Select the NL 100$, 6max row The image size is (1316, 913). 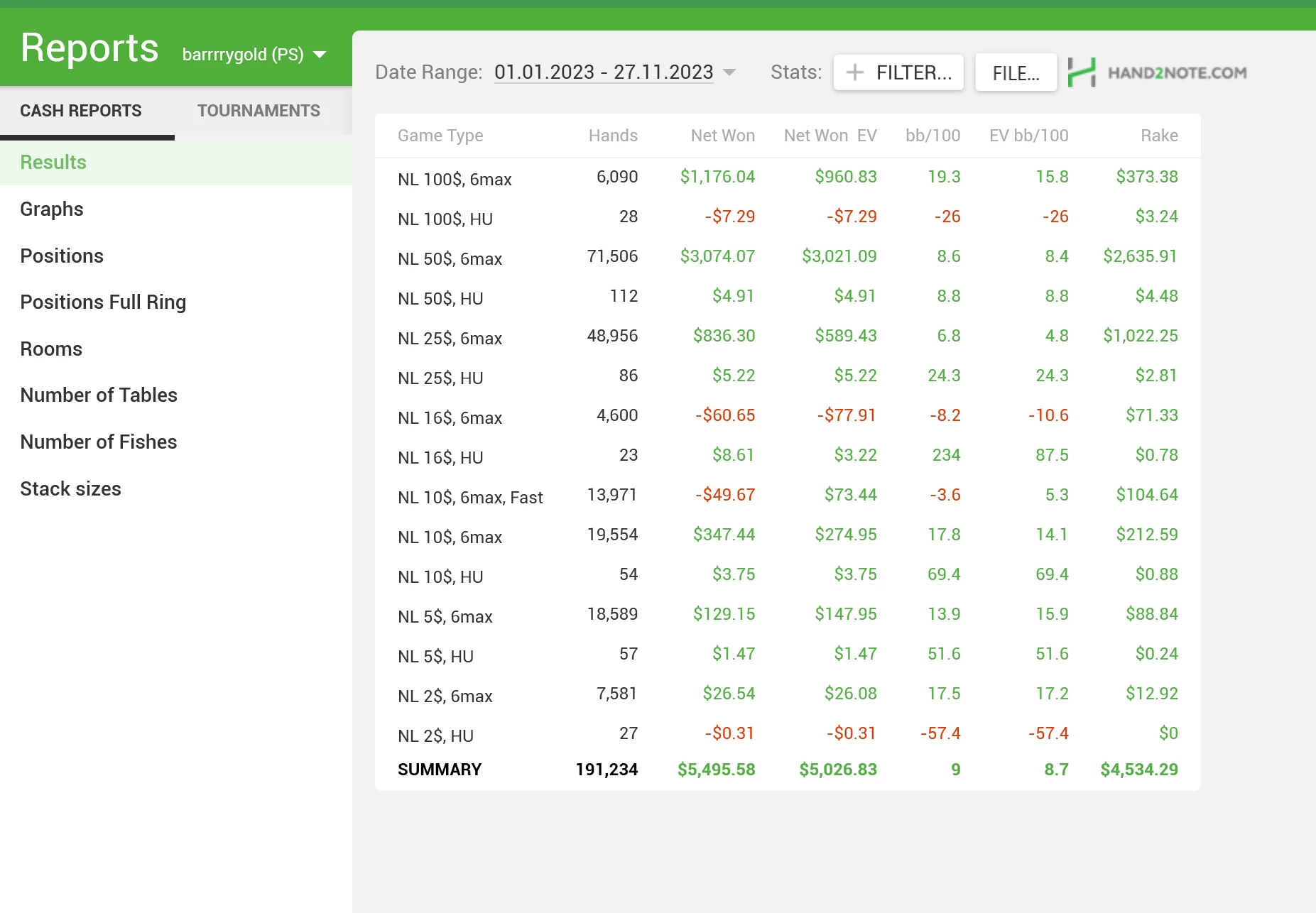click(788, 177)
